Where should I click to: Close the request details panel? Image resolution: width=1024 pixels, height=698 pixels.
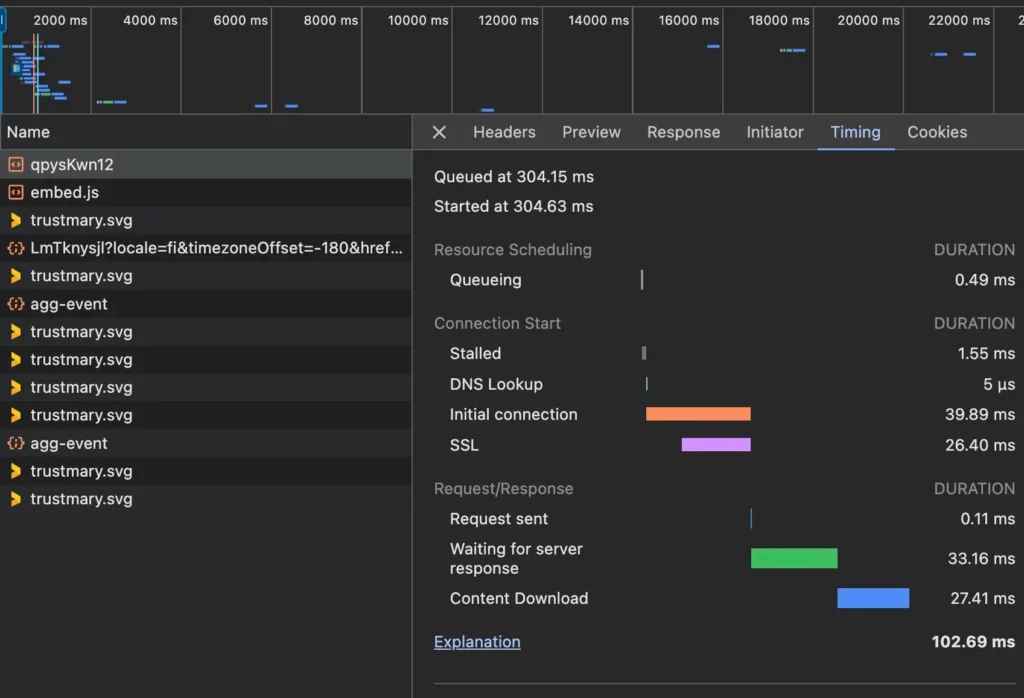coord(440,133)
